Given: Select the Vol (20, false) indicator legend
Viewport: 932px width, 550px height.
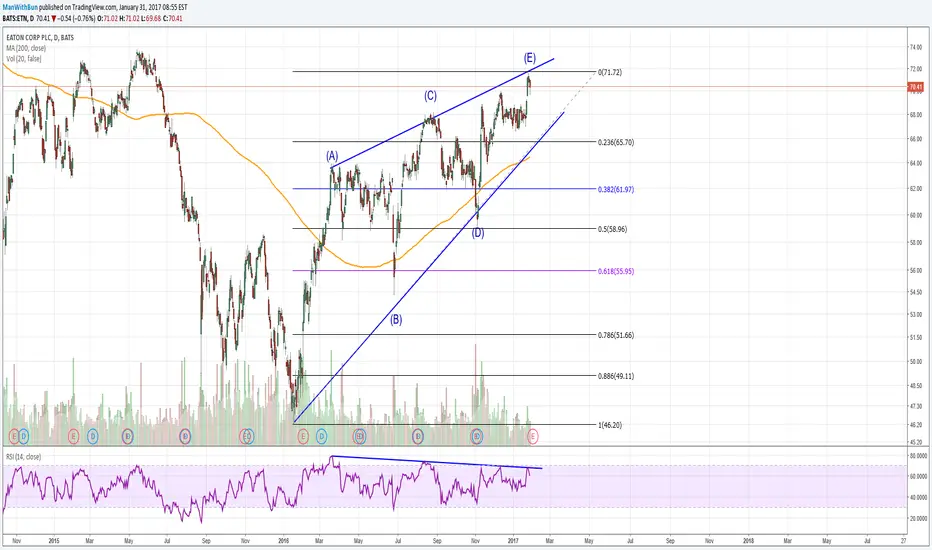Looking at the screenshot, I should click(24, 59).
